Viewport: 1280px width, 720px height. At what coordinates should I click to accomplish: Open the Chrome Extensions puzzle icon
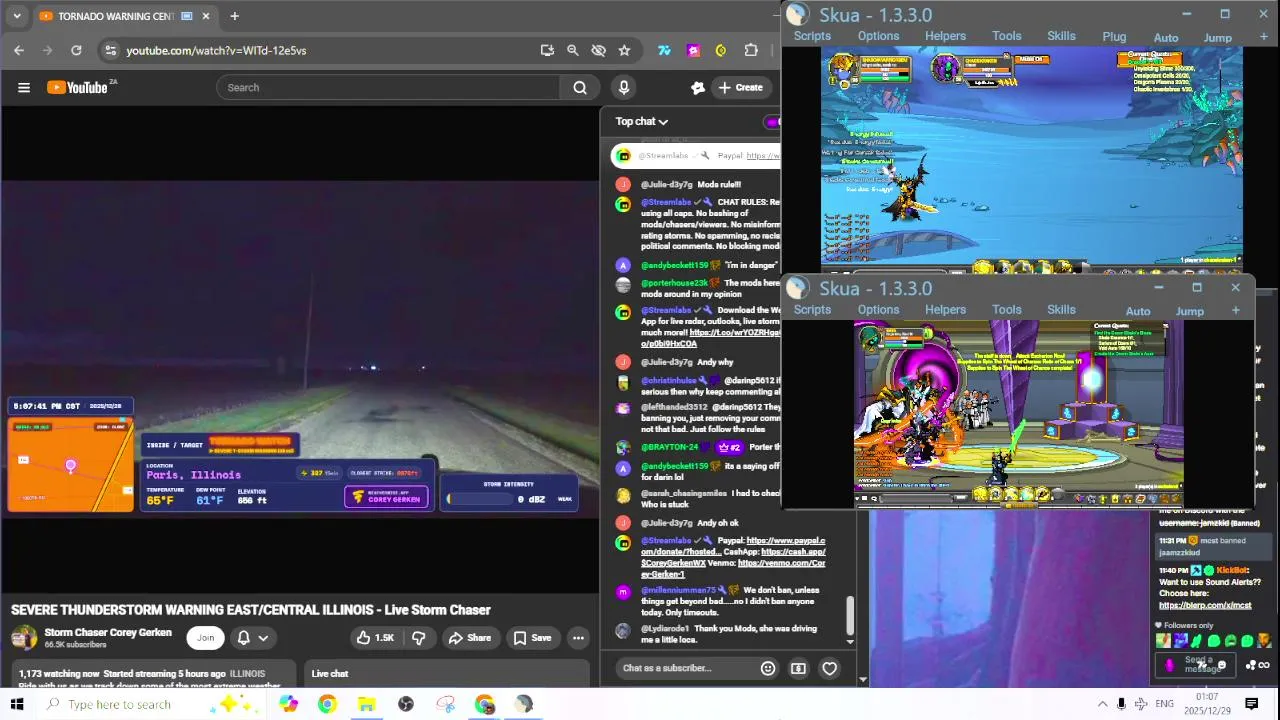[751, 50]
